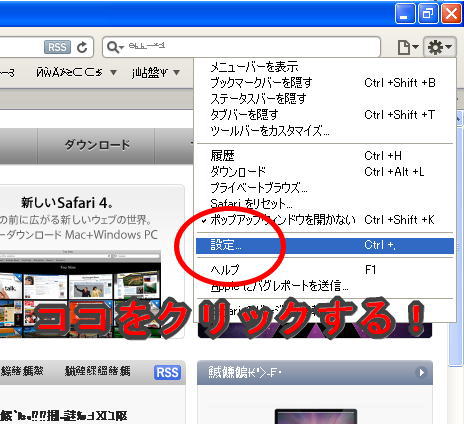464x424 pixels.
Task: Choose プライベートブラウズ... menu item
Action: tap(325, 188)
